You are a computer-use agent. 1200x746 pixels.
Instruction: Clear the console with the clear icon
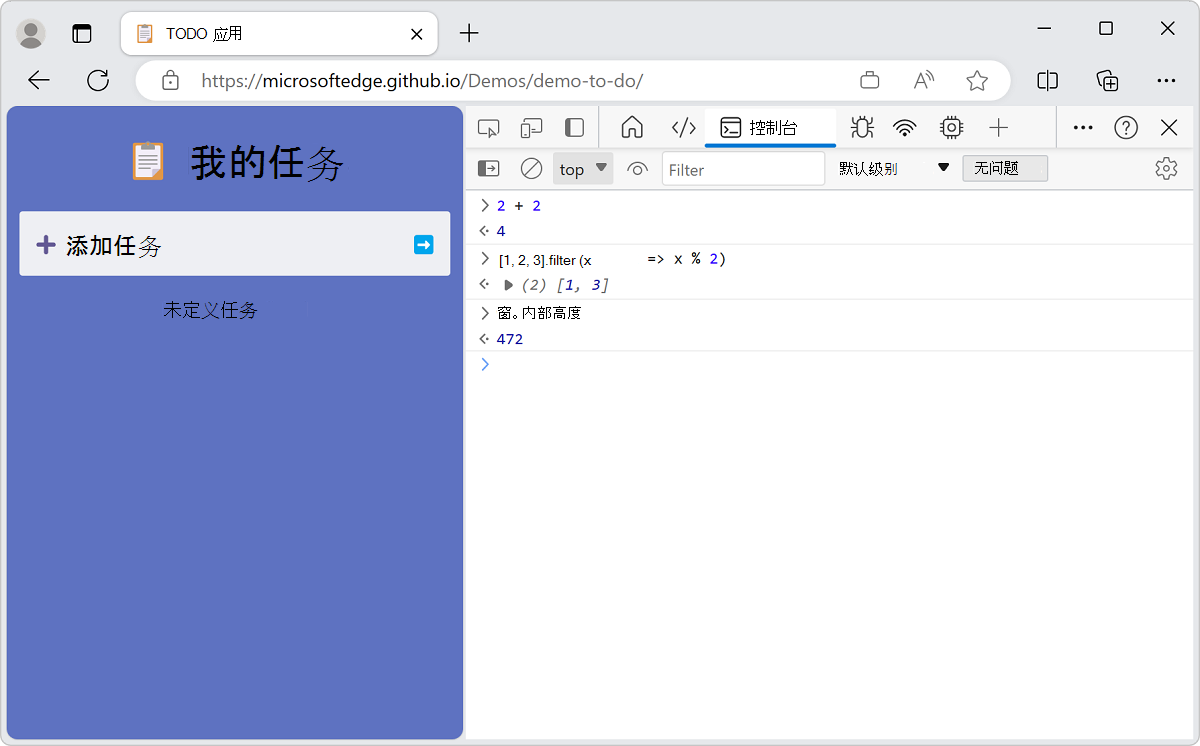tap(531, 168)
